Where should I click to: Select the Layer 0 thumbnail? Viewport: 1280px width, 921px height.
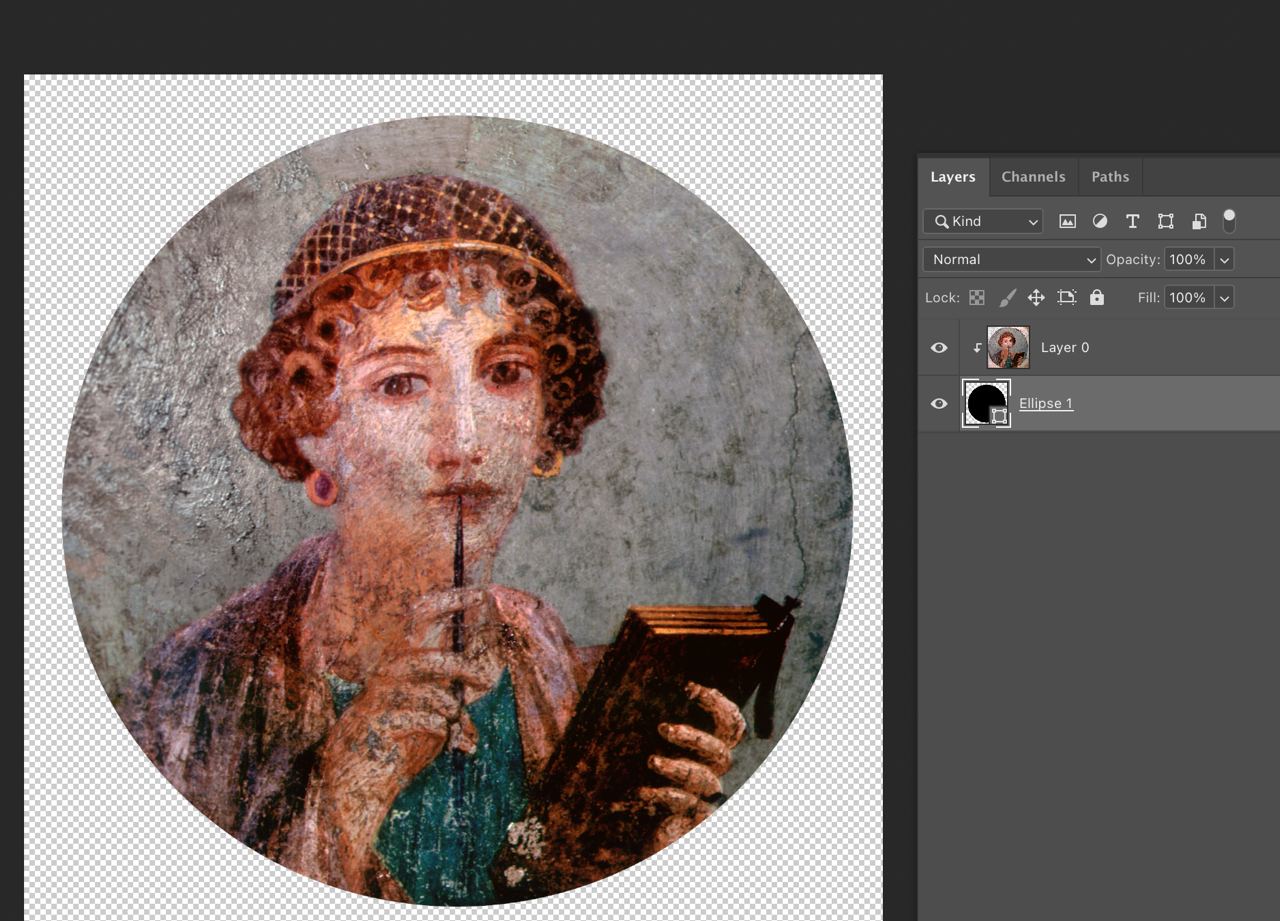(x=1008, y=347)
